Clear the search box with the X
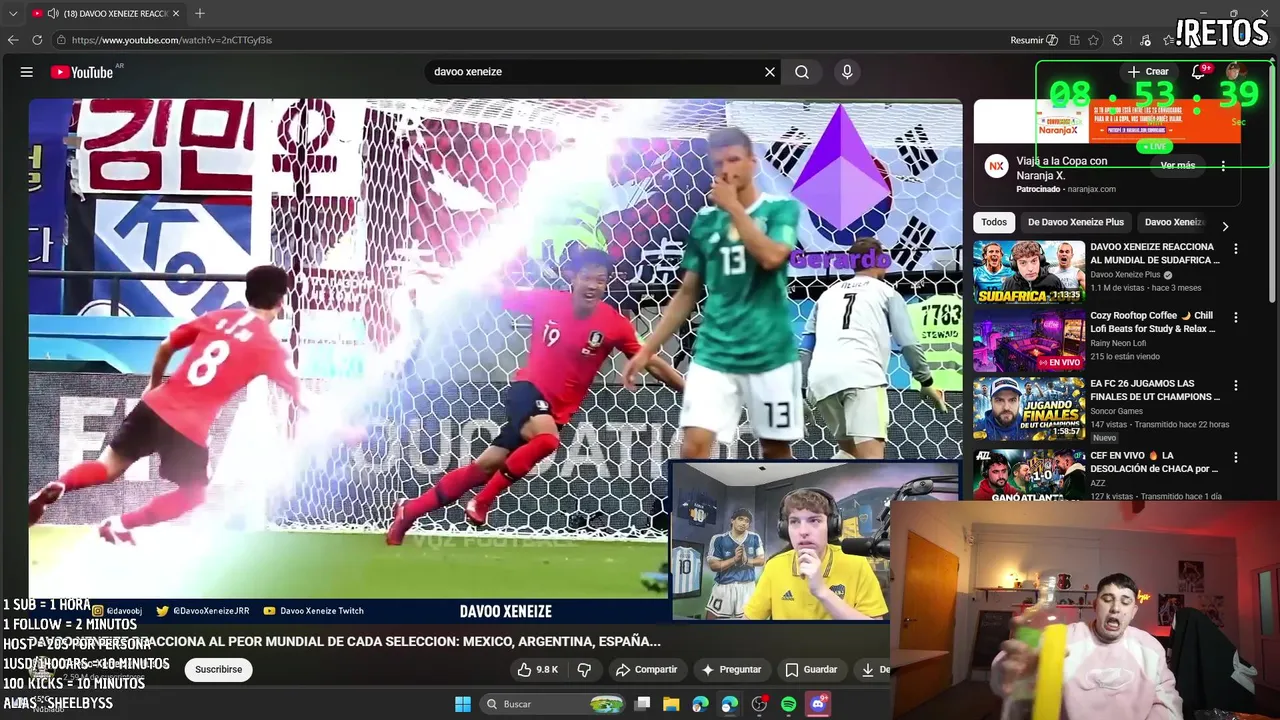 coord(770,72)
